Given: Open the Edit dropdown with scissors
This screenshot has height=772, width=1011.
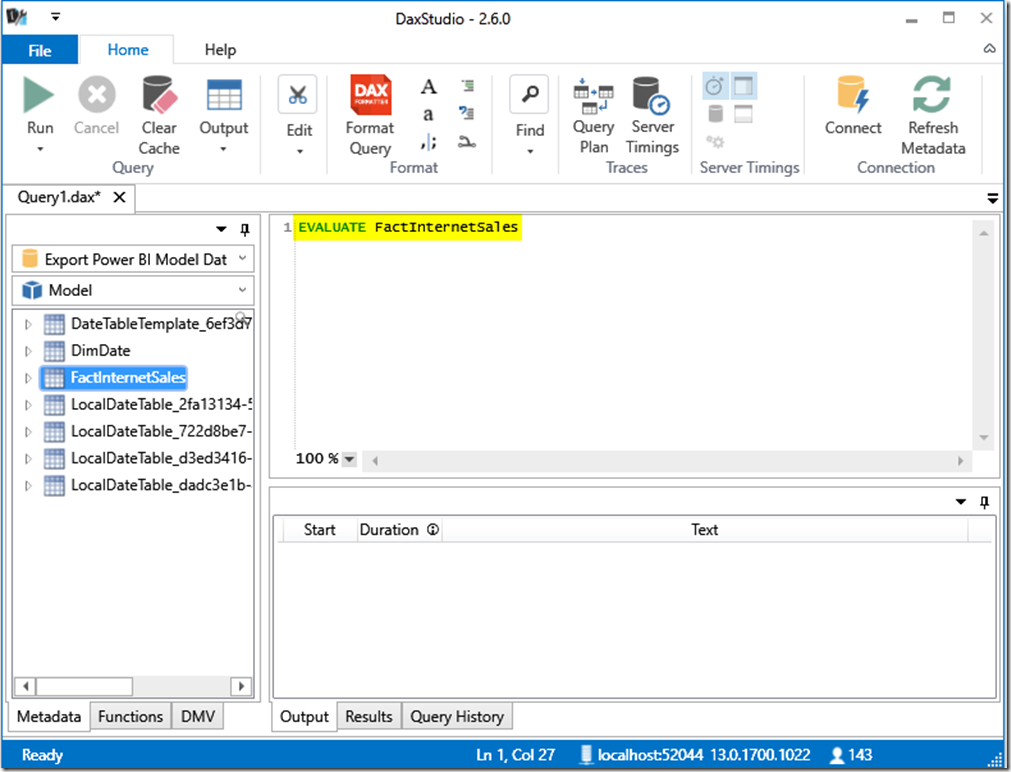Looking at the screenshot, I should (x=299, y=116).
